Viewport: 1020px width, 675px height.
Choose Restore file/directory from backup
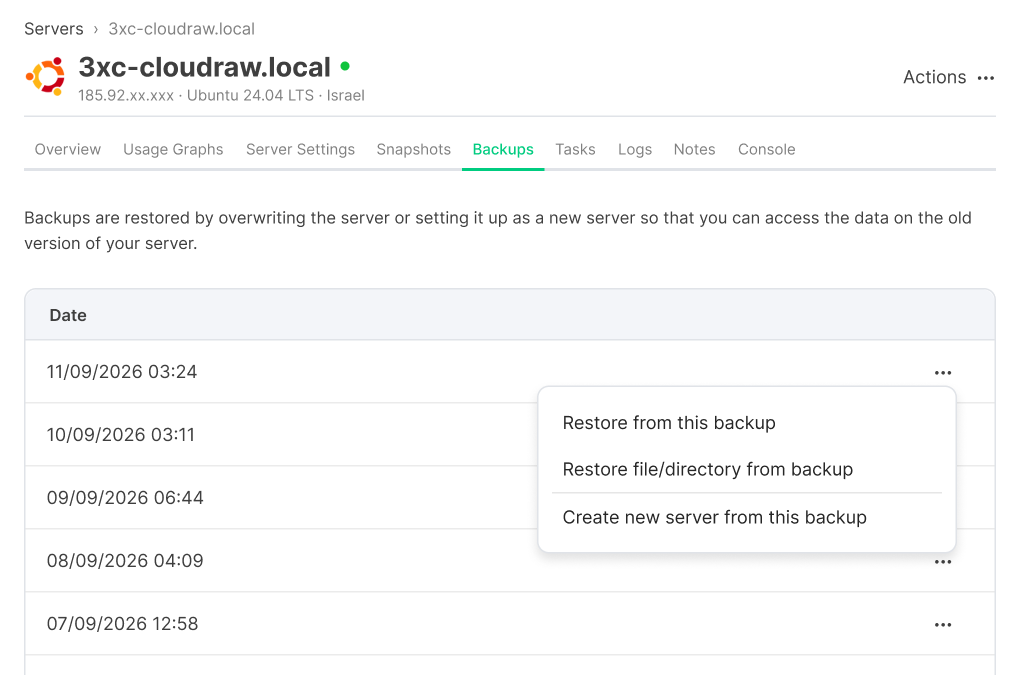708,470
